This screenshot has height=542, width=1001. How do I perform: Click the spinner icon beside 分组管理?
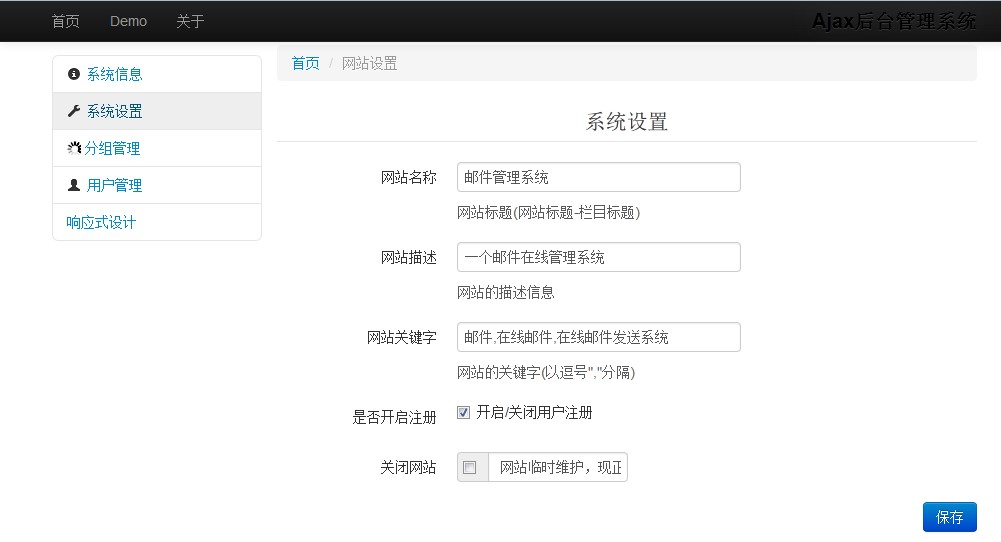point(74,148)
